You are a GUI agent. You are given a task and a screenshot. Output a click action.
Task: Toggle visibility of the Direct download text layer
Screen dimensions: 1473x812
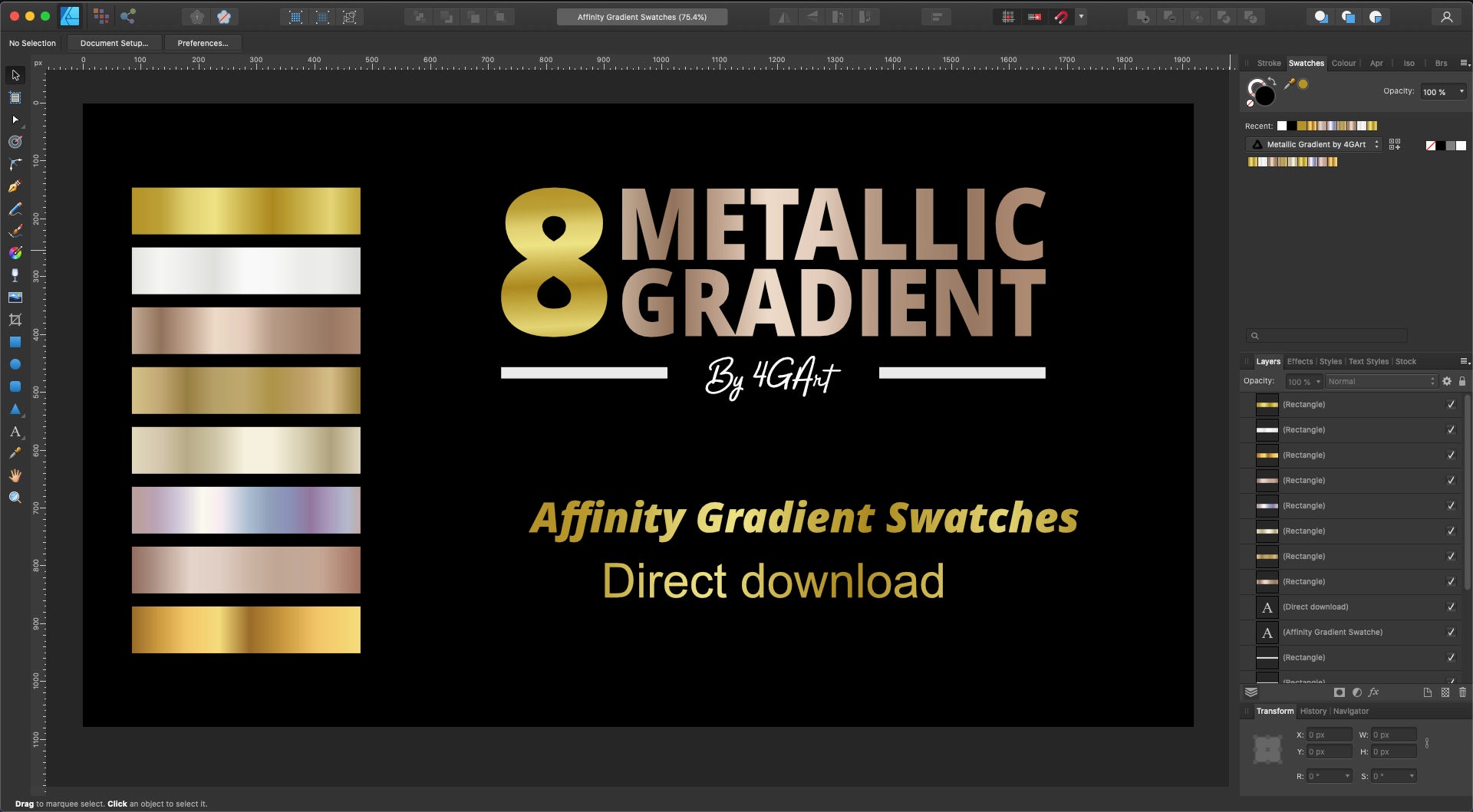[1451, 607]
